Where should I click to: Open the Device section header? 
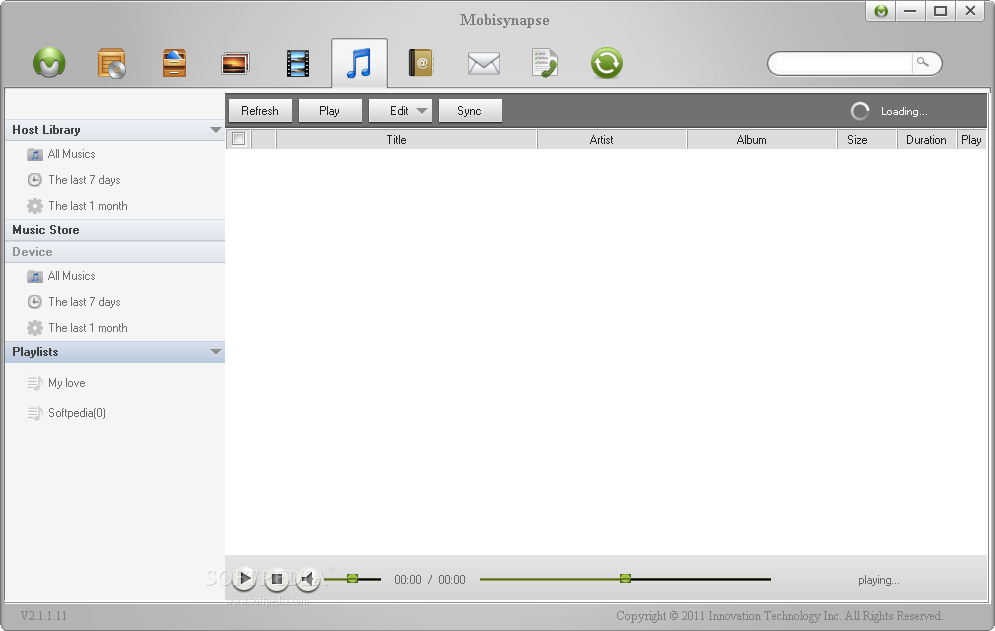tap(115, 252)
